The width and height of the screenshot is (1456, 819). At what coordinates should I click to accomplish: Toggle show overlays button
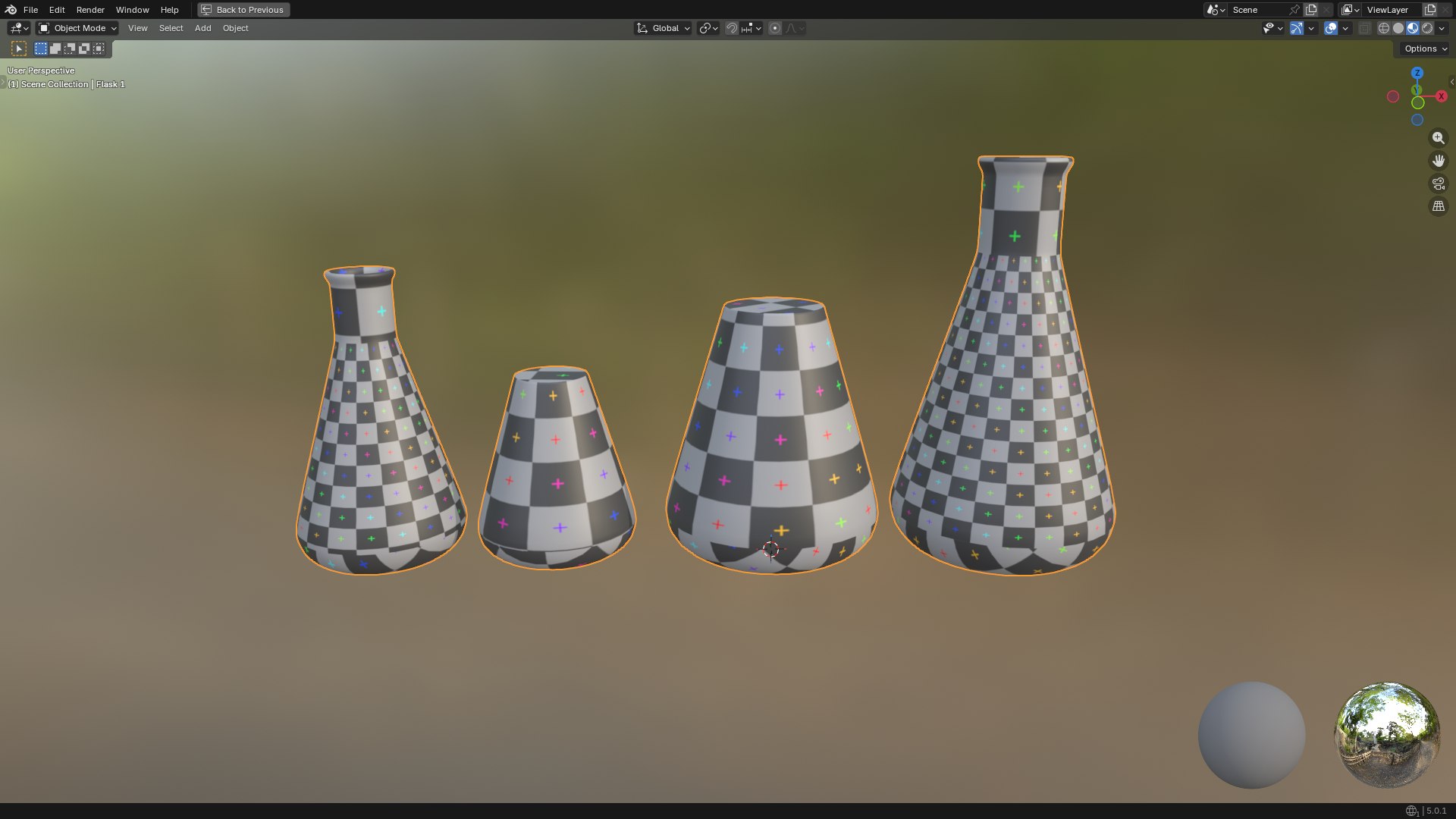click(x=1331, y=28)
